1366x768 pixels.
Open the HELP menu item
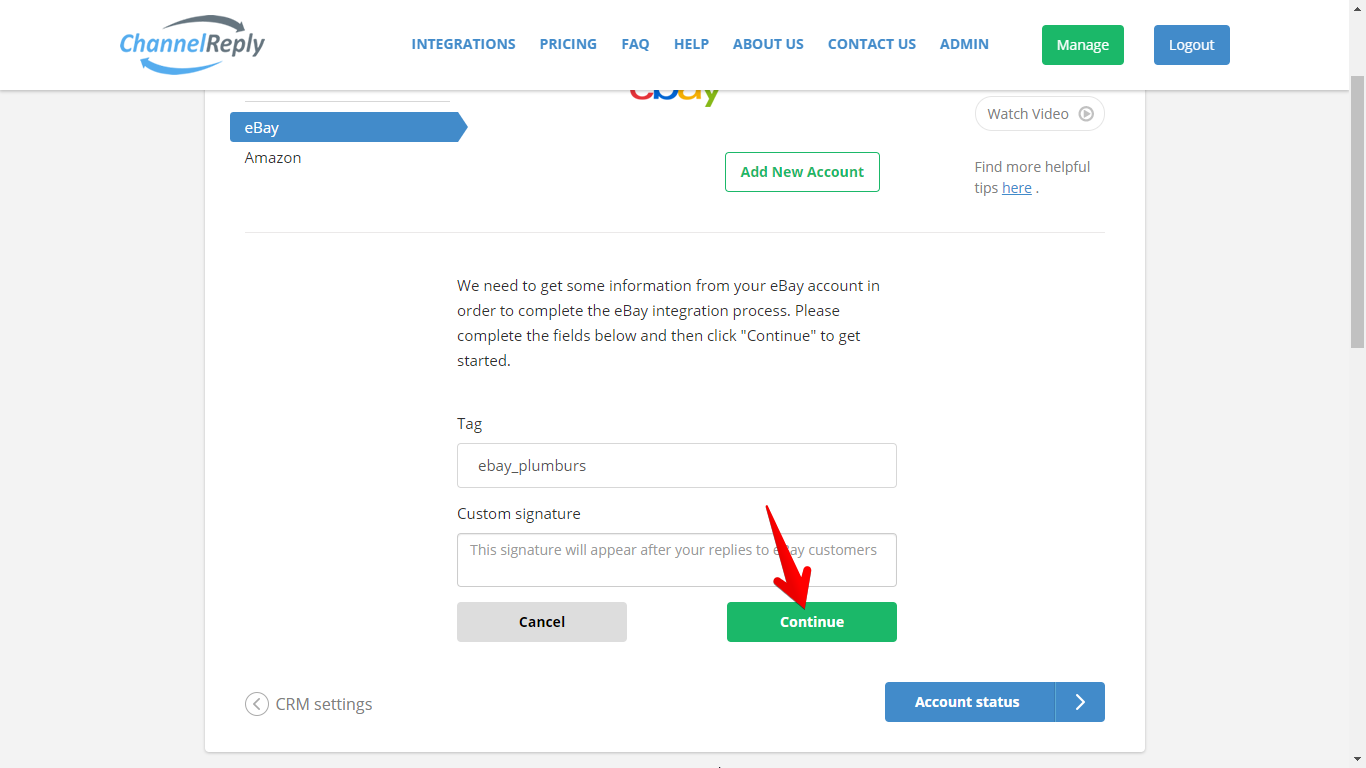tap(691, 44)
